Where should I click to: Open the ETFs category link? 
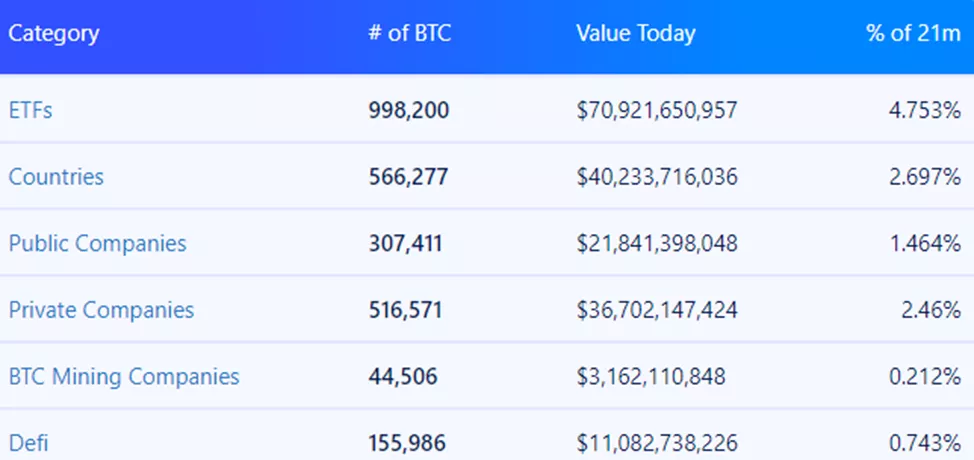(30, 110)
